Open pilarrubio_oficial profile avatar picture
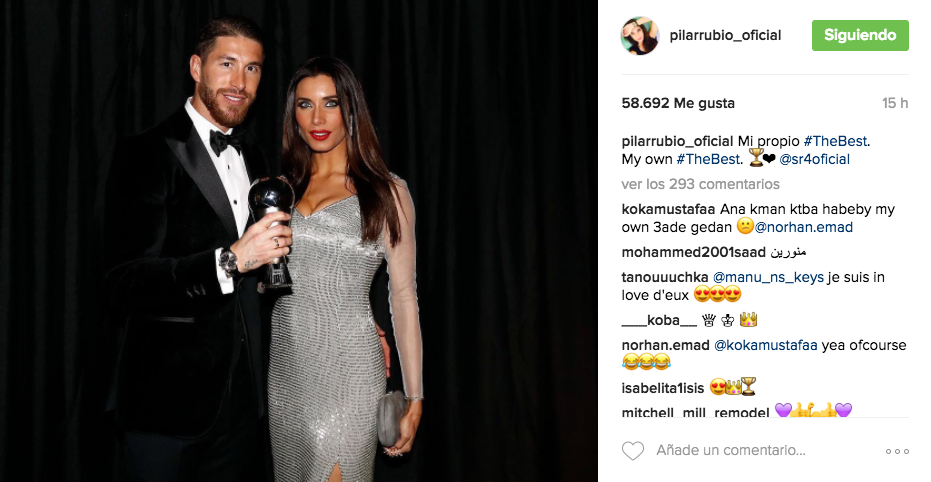931x482 pixels. tap(640, 36)
